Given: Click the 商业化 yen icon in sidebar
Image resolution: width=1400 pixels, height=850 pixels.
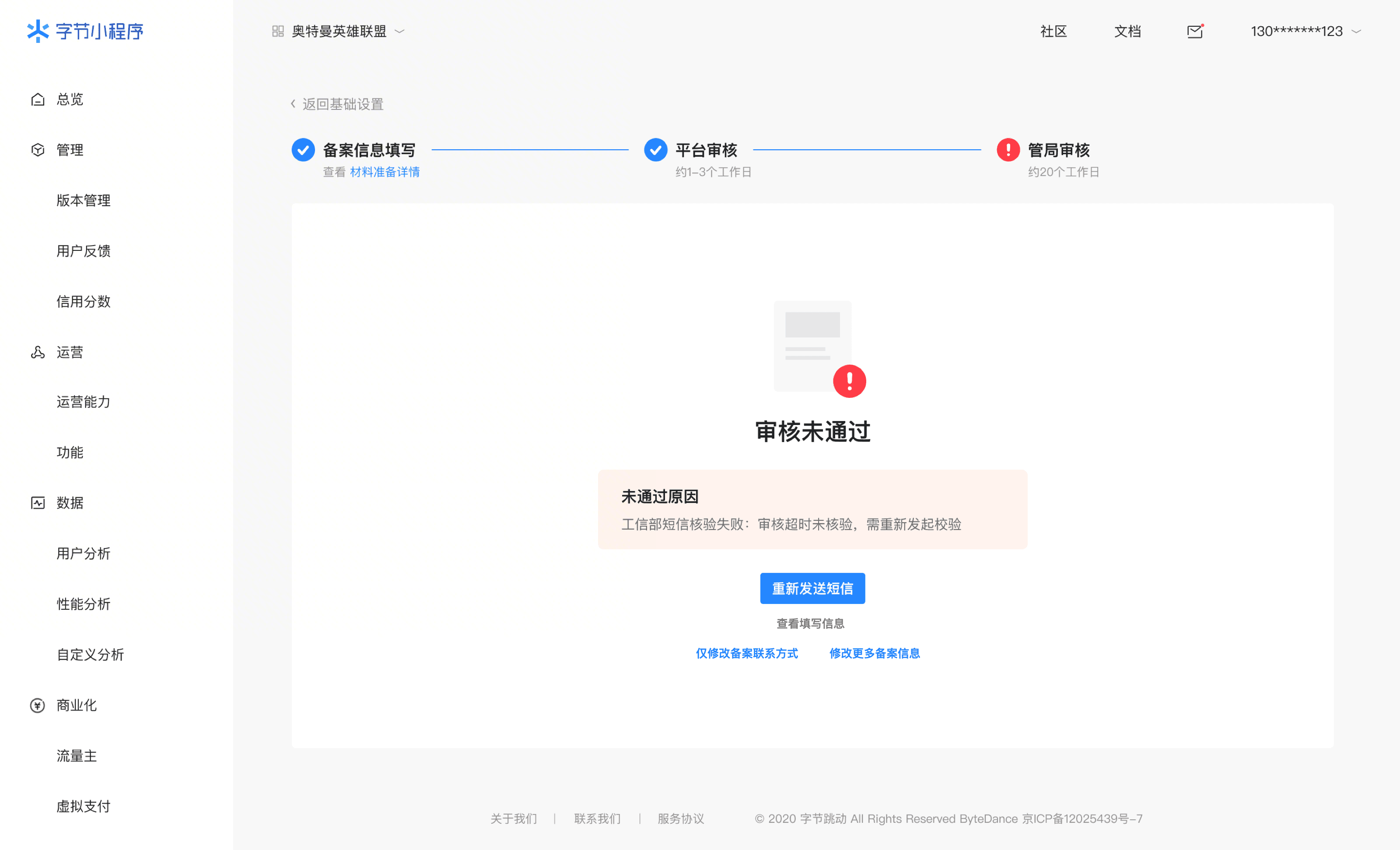Looking at the screenshot, I should click(x=38, y=706).
